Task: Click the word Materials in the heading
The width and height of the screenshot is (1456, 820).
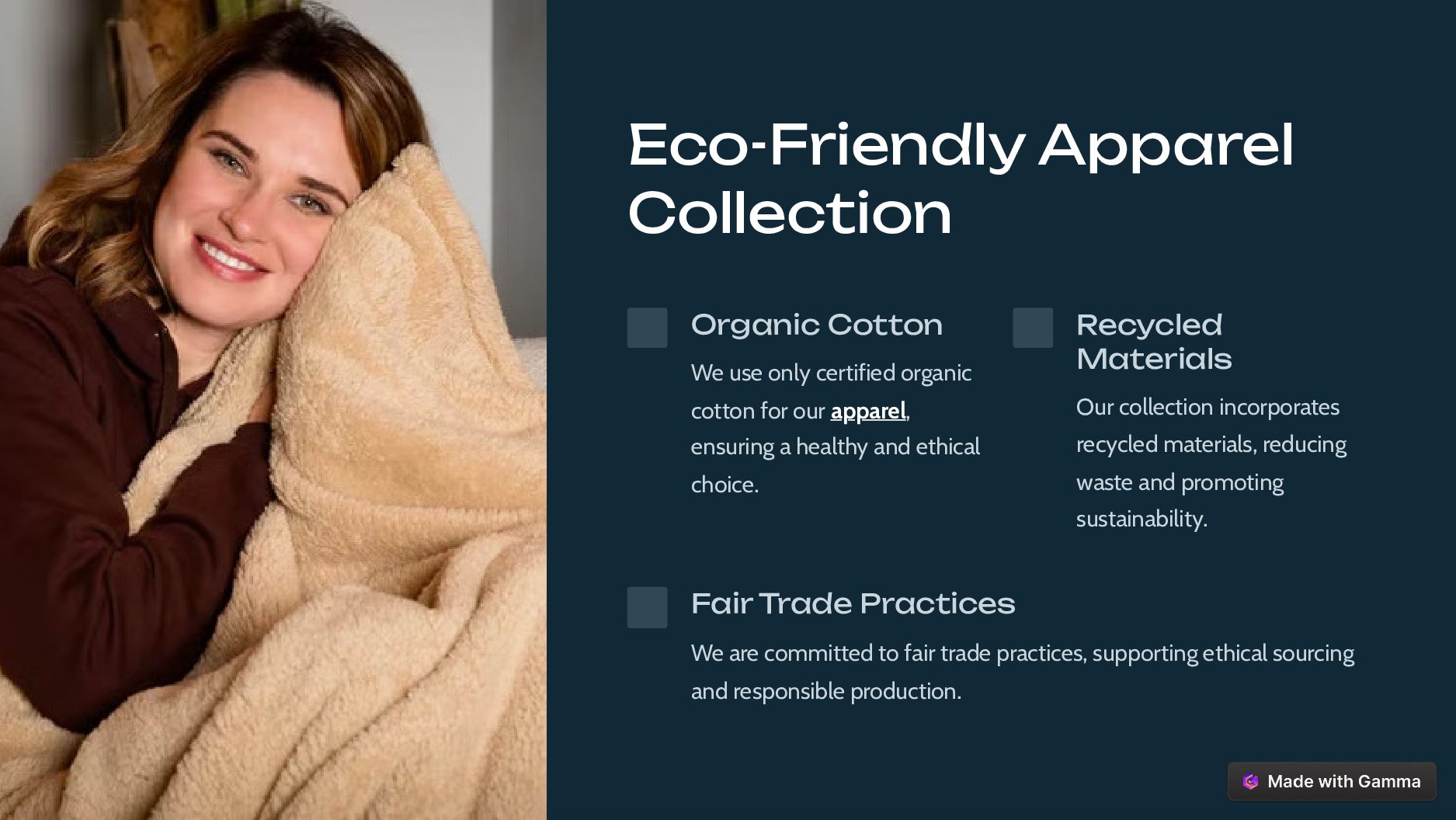Action: tap(1154, 359)
